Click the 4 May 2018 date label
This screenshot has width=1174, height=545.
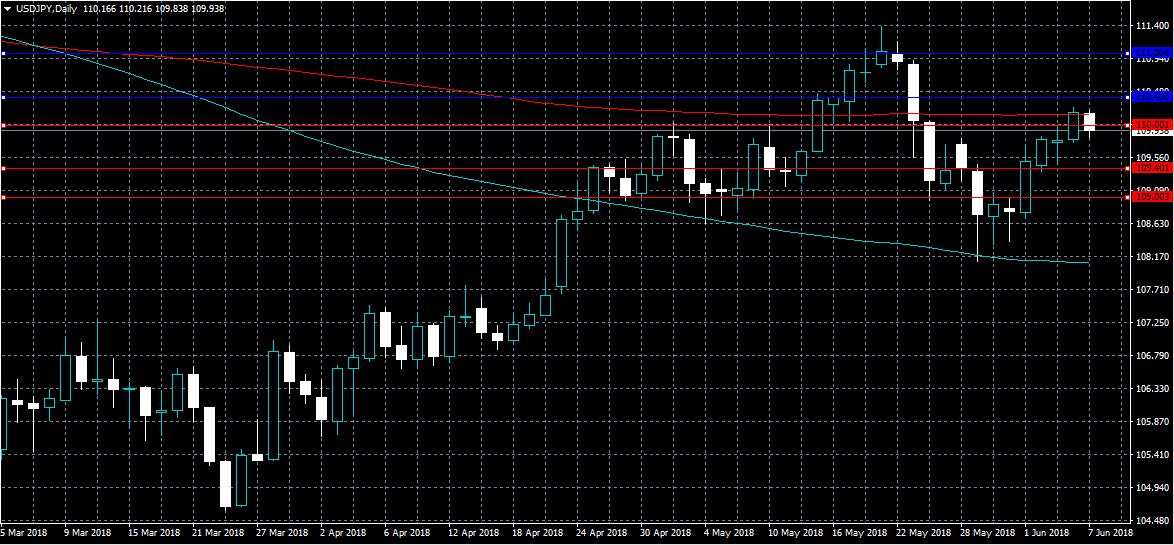point(729,532)
